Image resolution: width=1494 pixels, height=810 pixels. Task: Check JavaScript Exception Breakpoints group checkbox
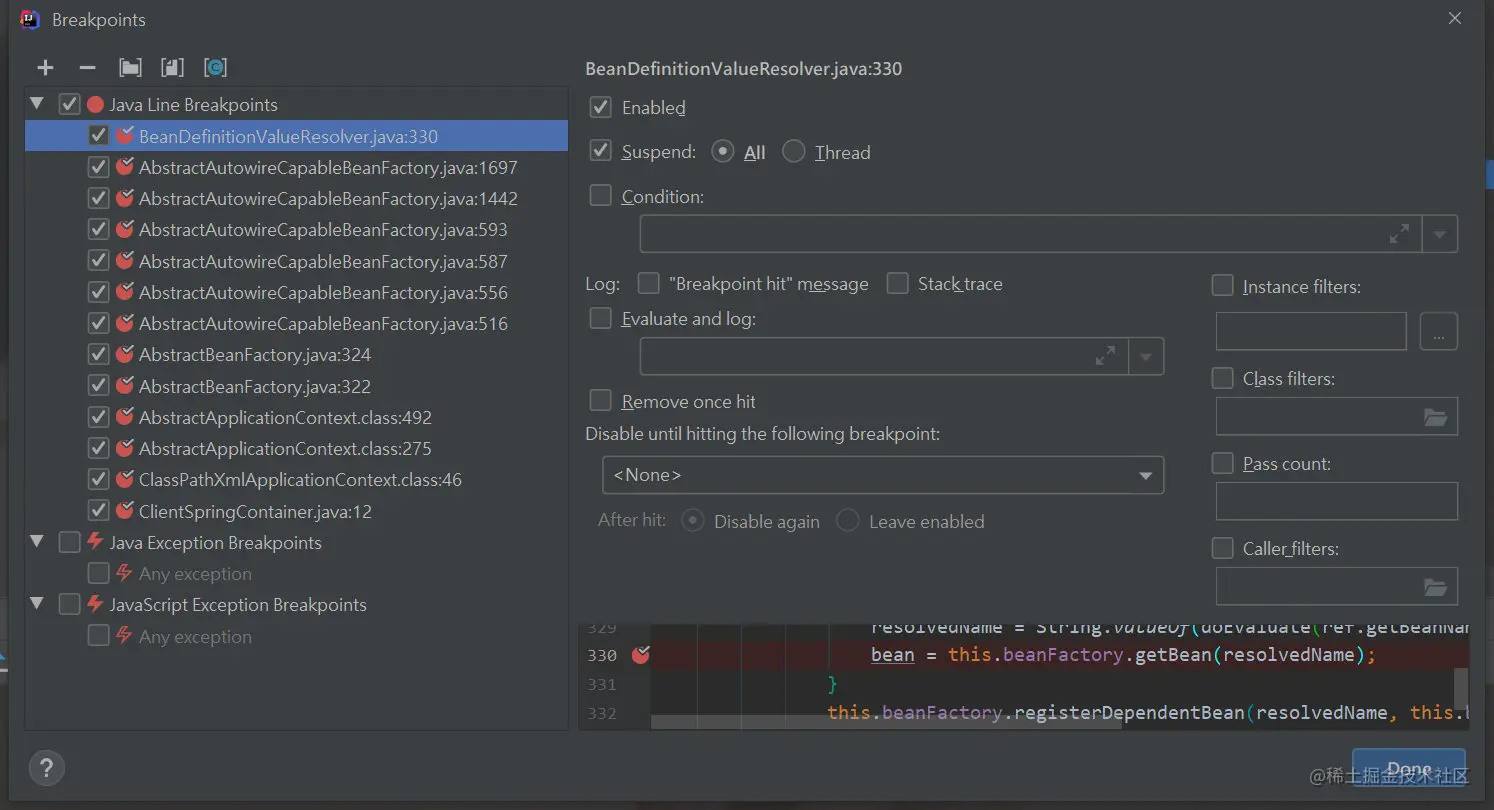69,604
